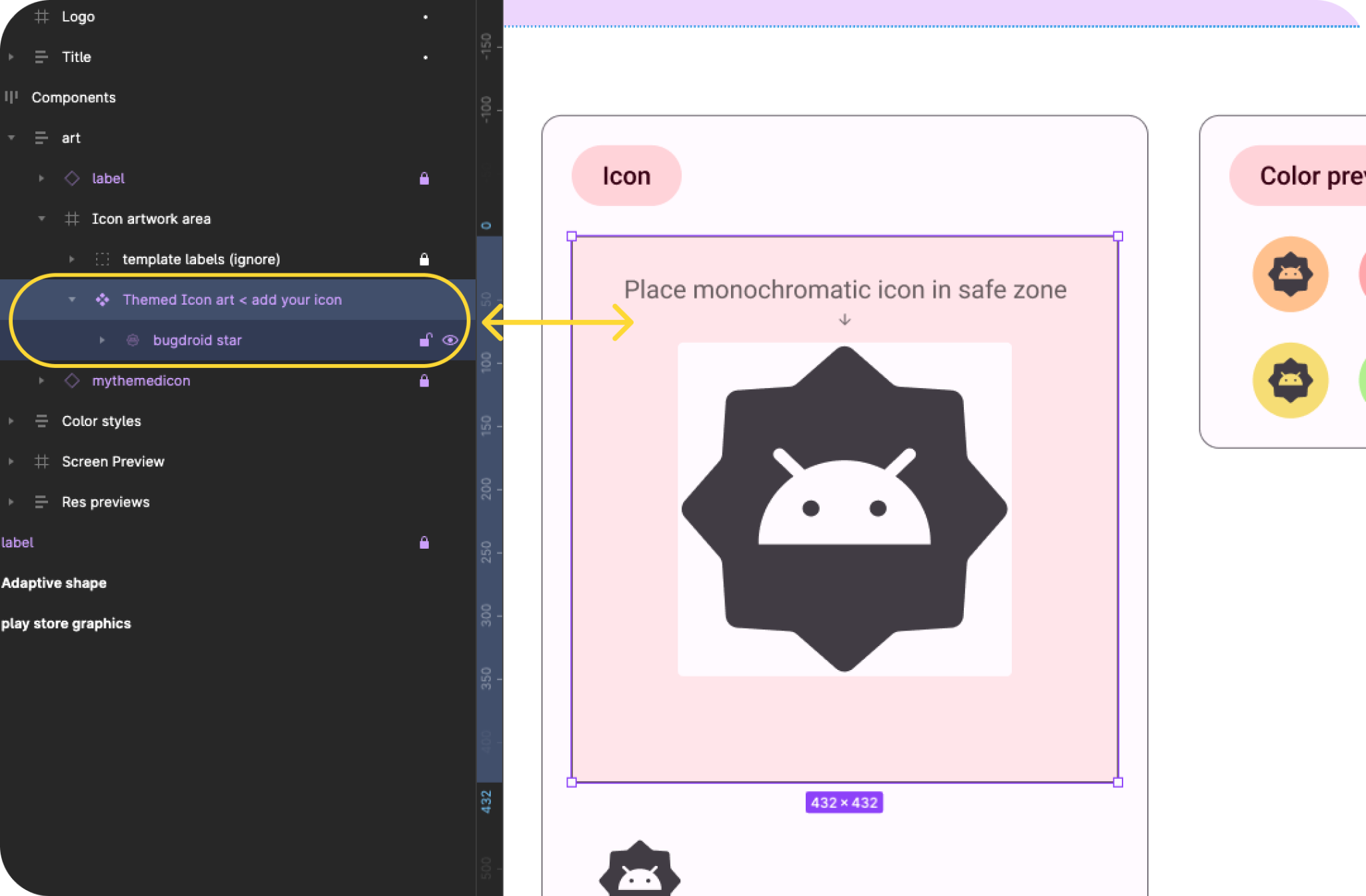Click the lock icon on the mythemedicon layer
The width and height of the screenshot is (1366, 896).
tap(425, 381)
